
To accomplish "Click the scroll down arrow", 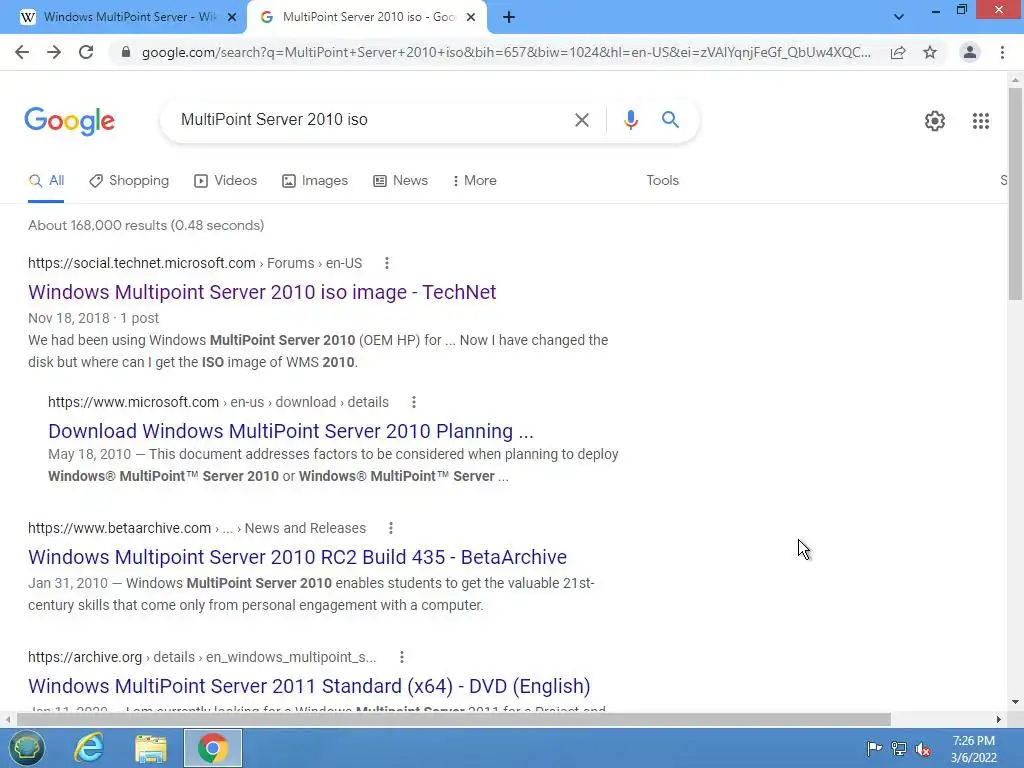I will [x=1015, y=703].
